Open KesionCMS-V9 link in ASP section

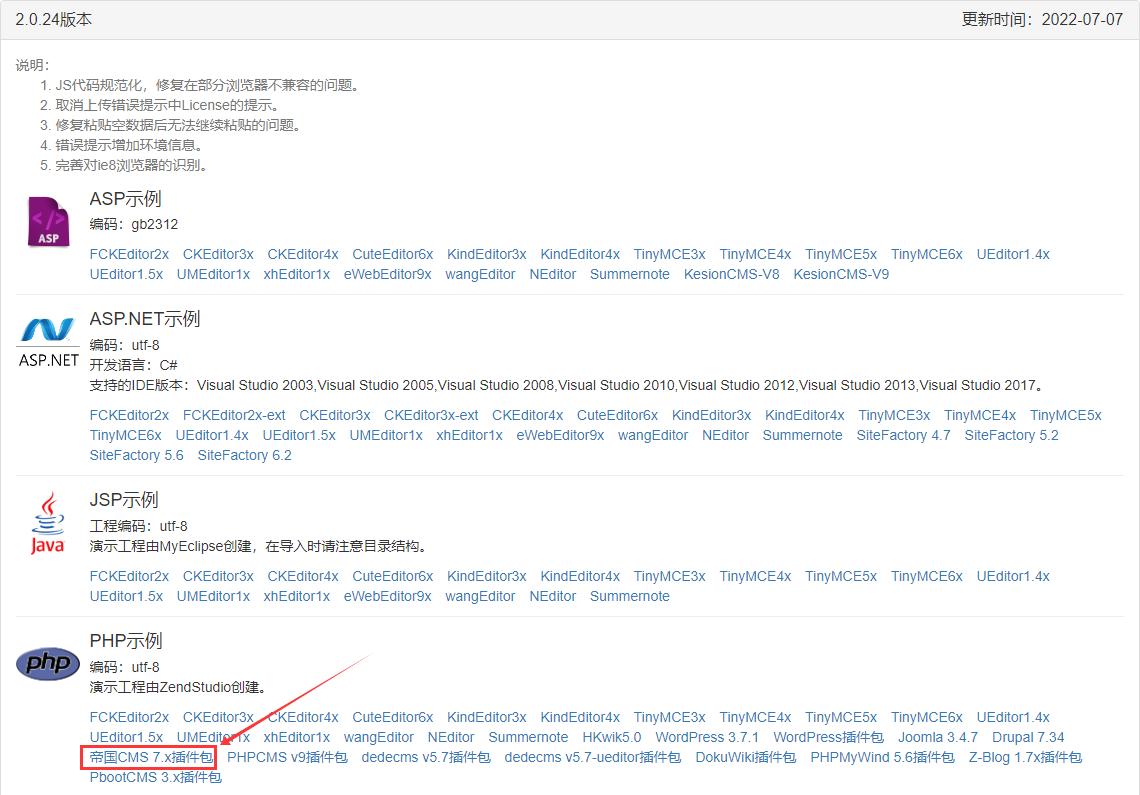841,274
